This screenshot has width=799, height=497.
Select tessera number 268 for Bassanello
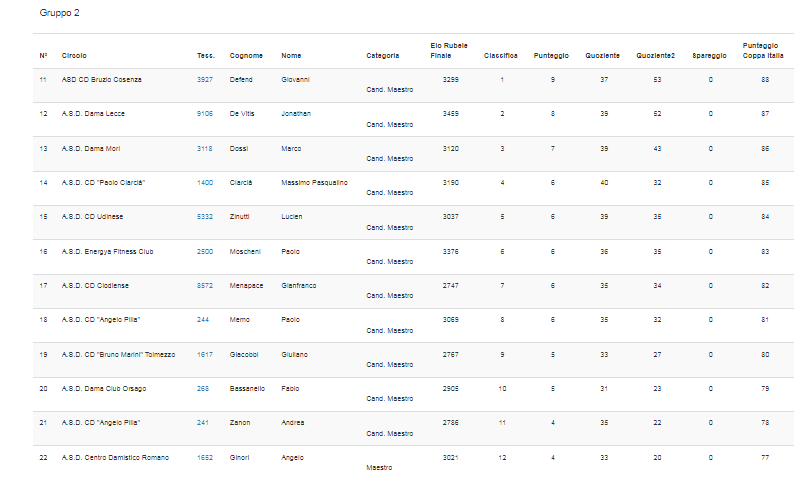[x=203, y=389]
